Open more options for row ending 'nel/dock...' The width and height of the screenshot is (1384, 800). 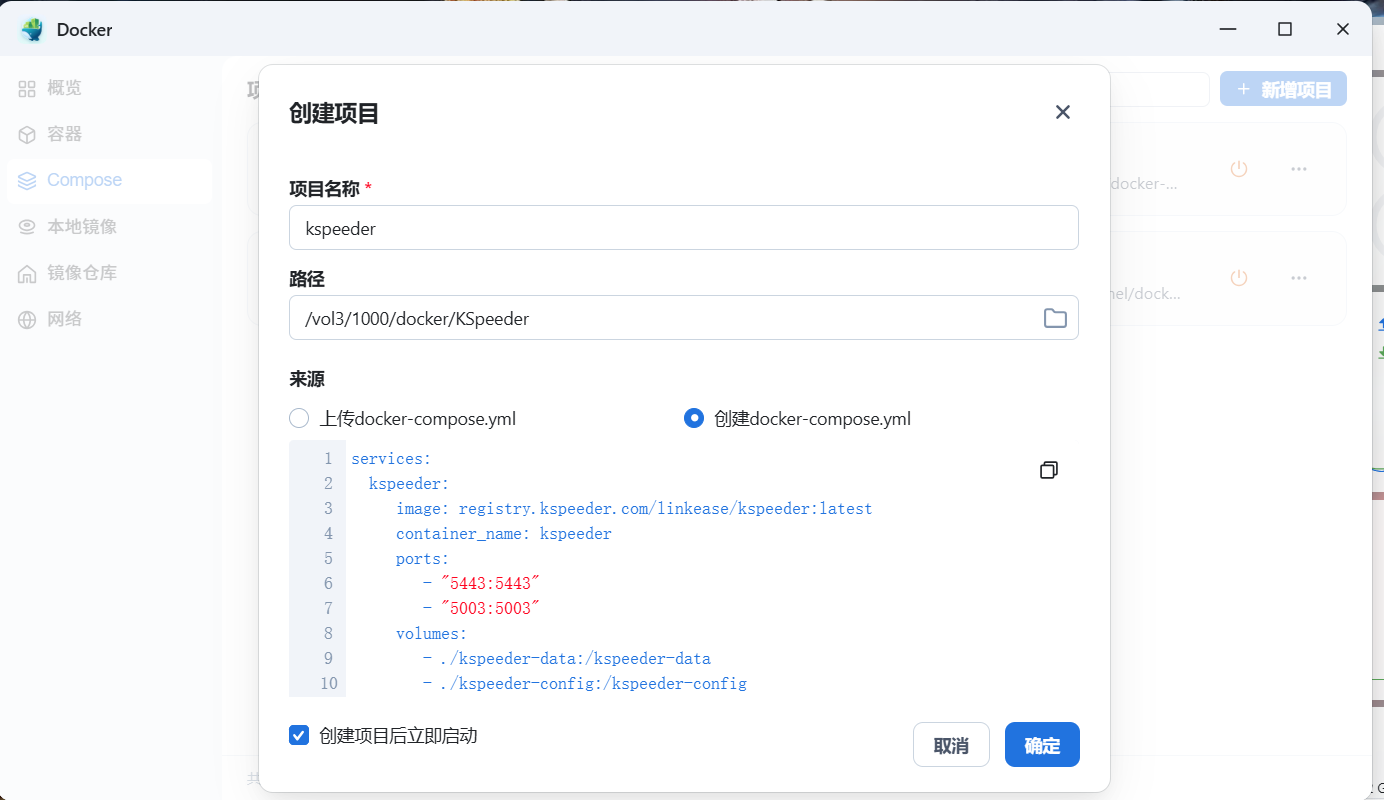pyautogui.click(x=1299, y=277)
